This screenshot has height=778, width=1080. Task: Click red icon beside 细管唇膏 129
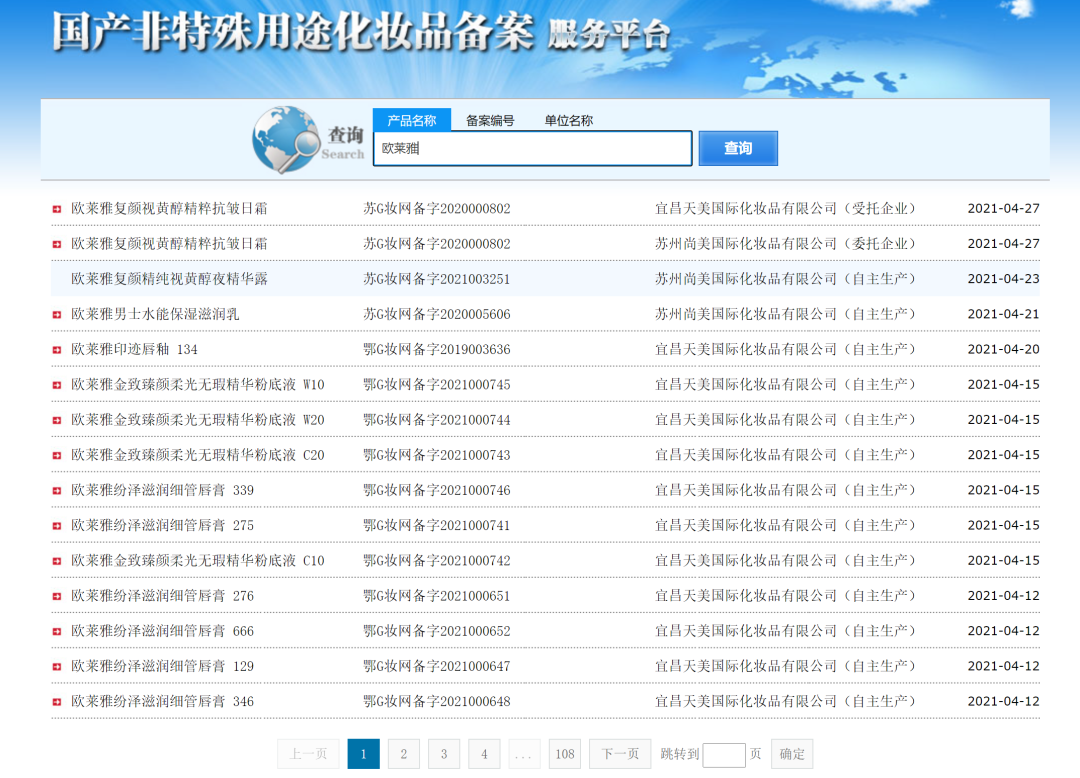[57, 666]
